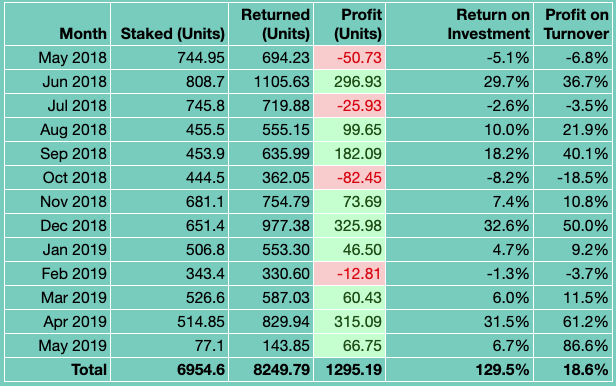This screenshot has height=386, width=616.
Task: Click the Return on Investment header
Action: [x=460, y=24]
